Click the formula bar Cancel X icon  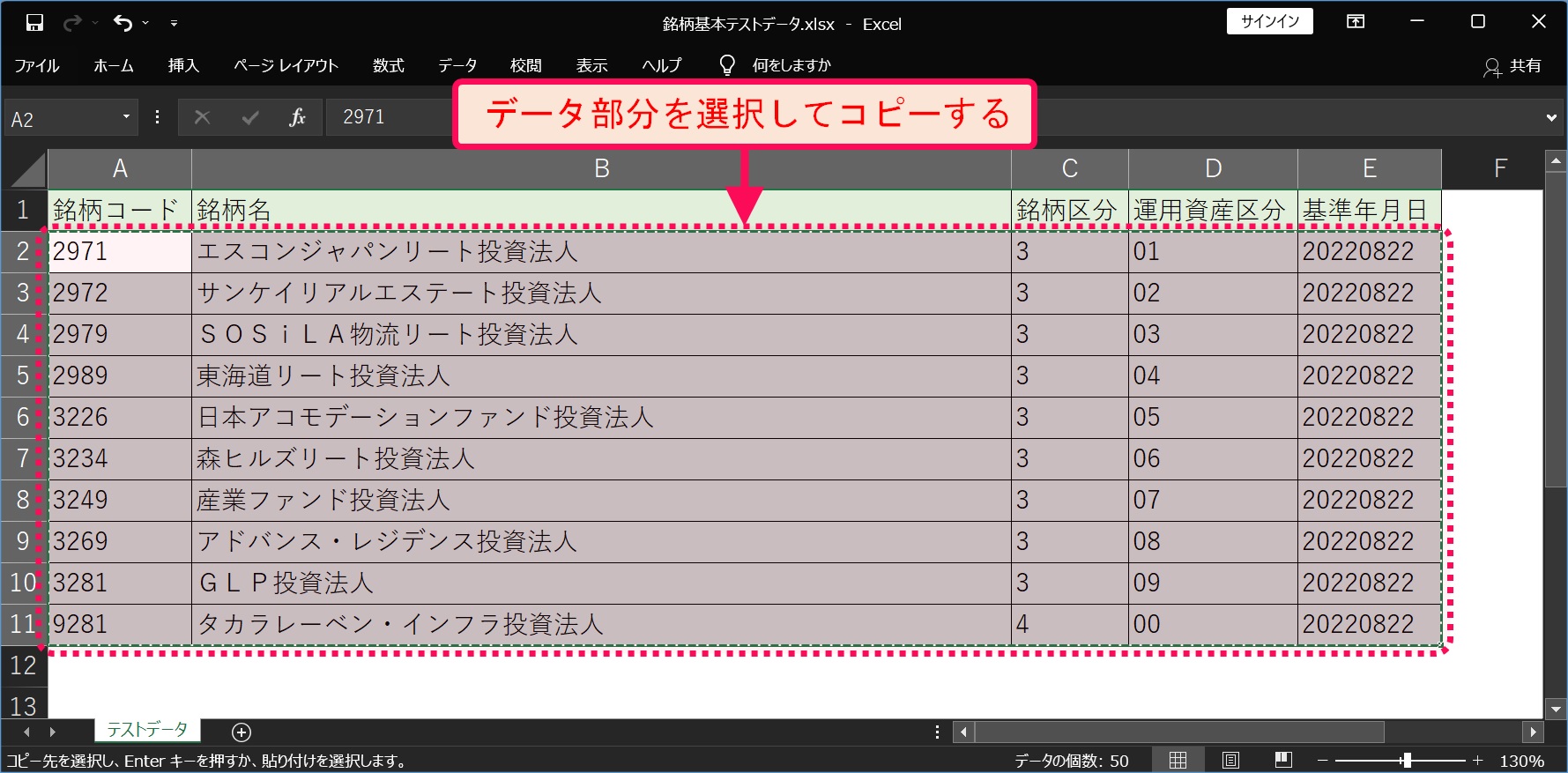[x=202, y=117]
